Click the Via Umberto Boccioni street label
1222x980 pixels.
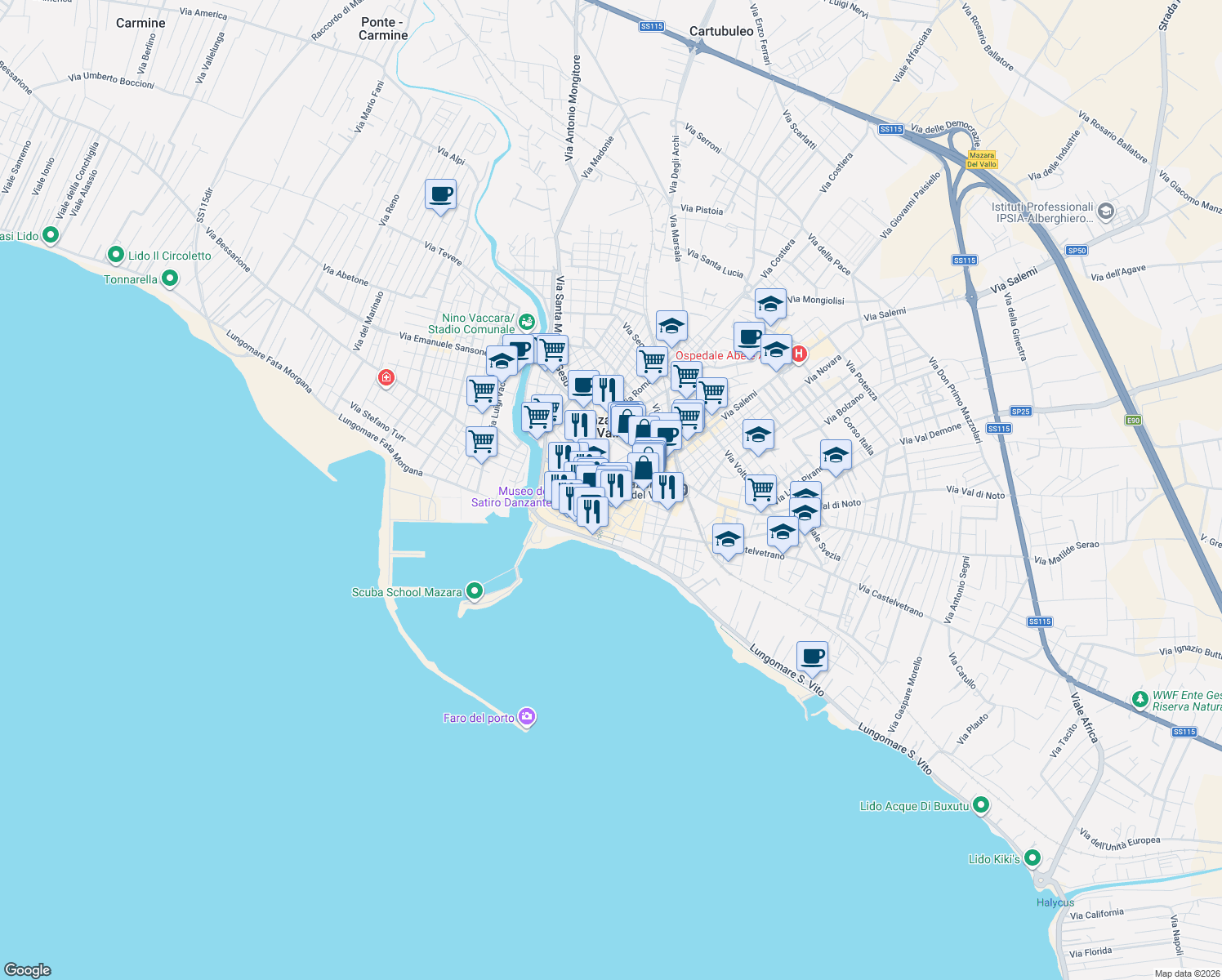pos(111,80)
